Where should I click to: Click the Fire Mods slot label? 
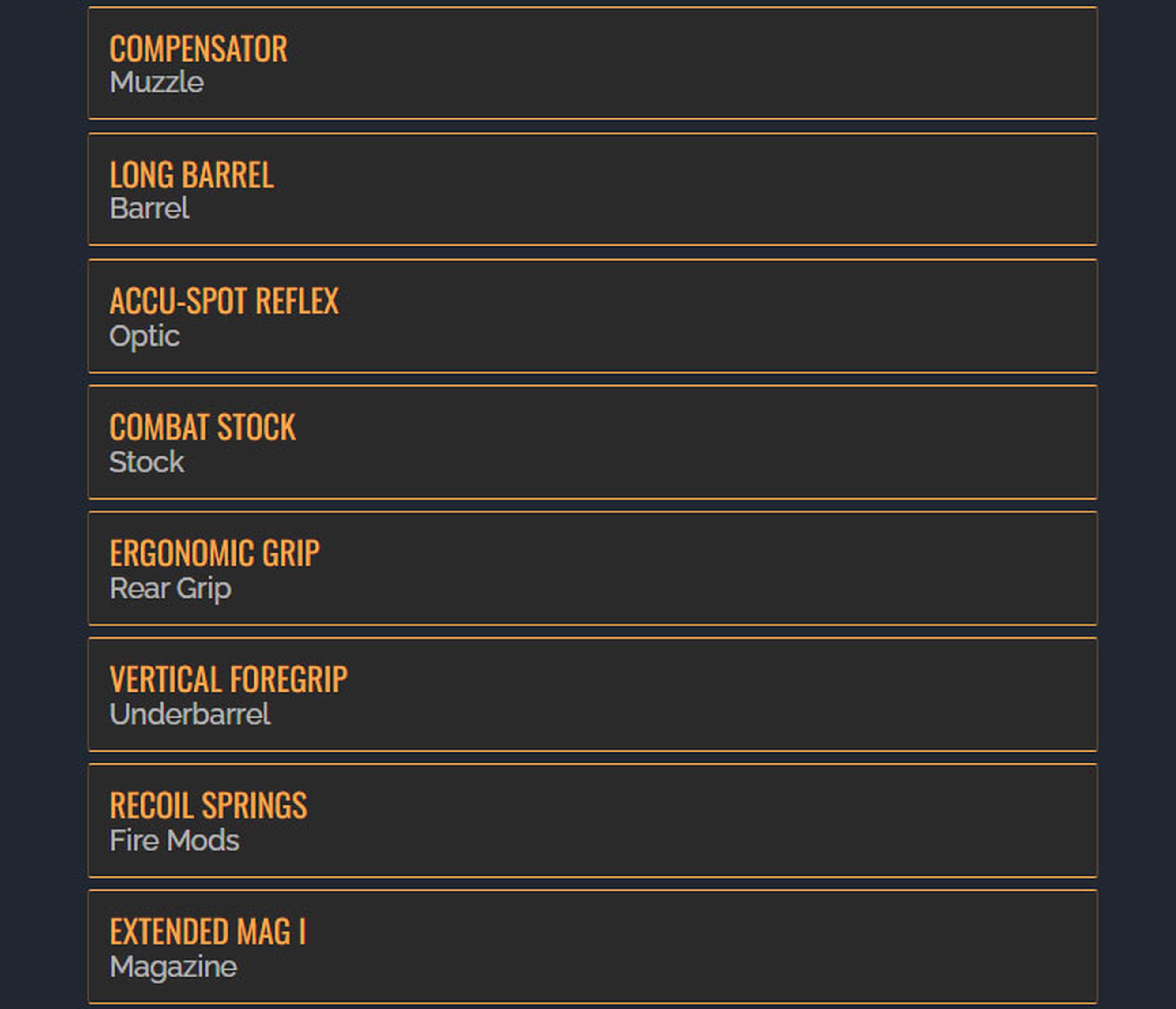click(174, 840)
